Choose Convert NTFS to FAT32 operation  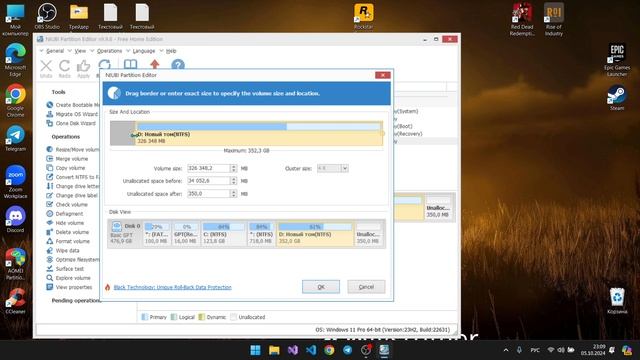[73, 177]
